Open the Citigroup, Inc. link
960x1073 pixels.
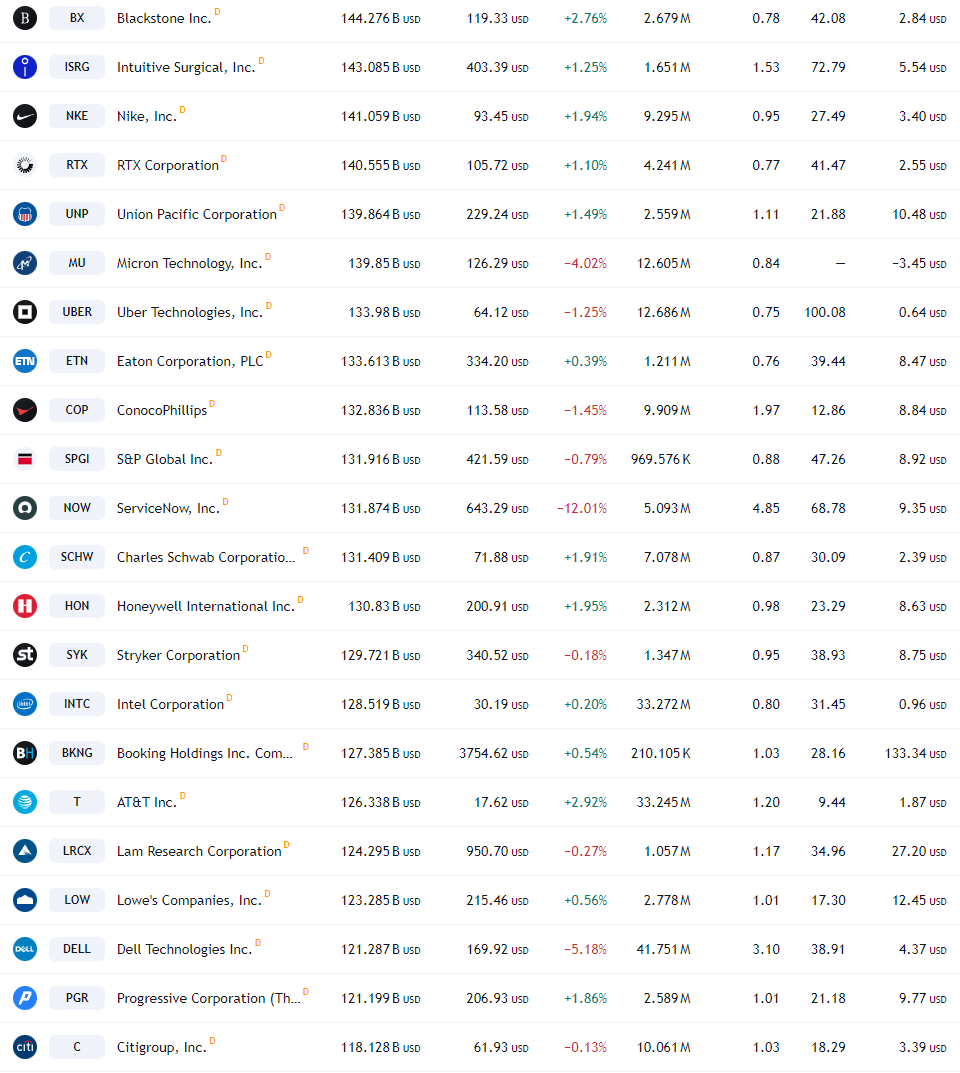pyautogui.click(x=161, y=1048)
